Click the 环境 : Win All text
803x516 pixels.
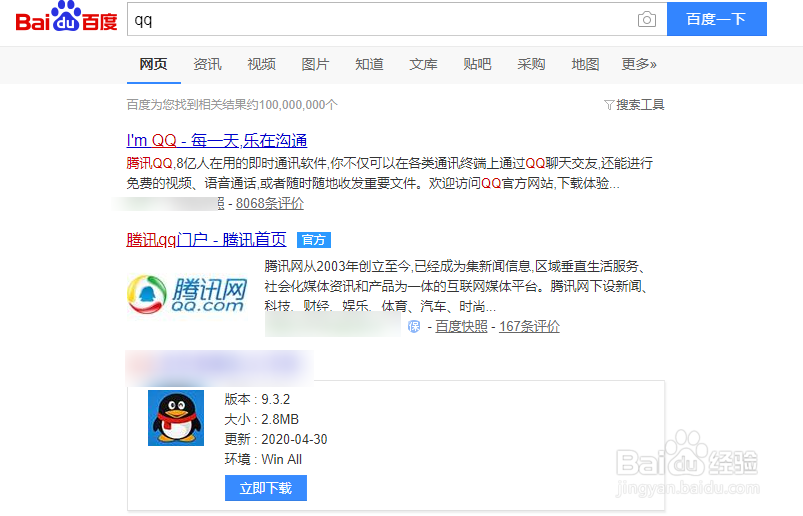click(263, 459)
